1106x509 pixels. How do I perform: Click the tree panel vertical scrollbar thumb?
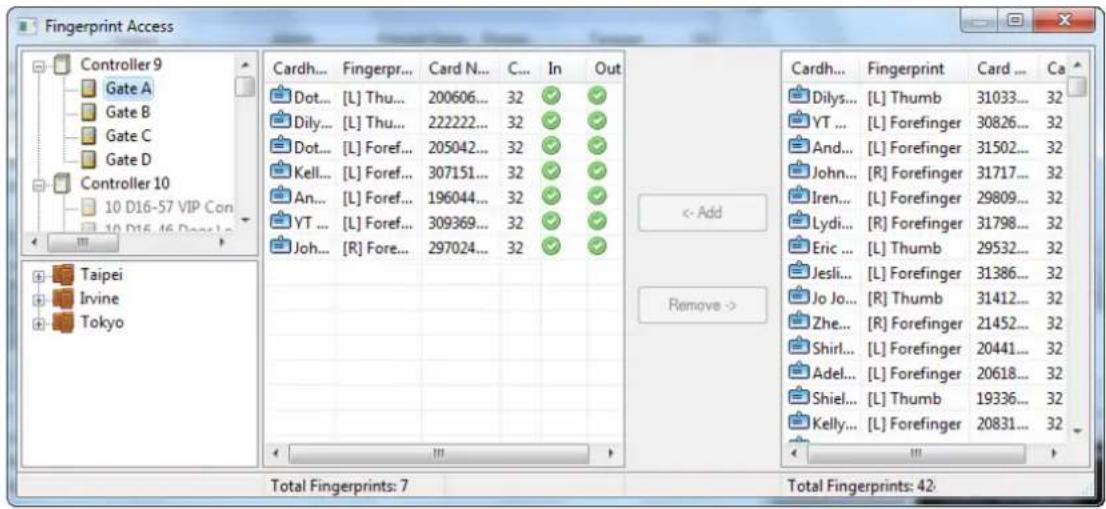tap(245, 87)
